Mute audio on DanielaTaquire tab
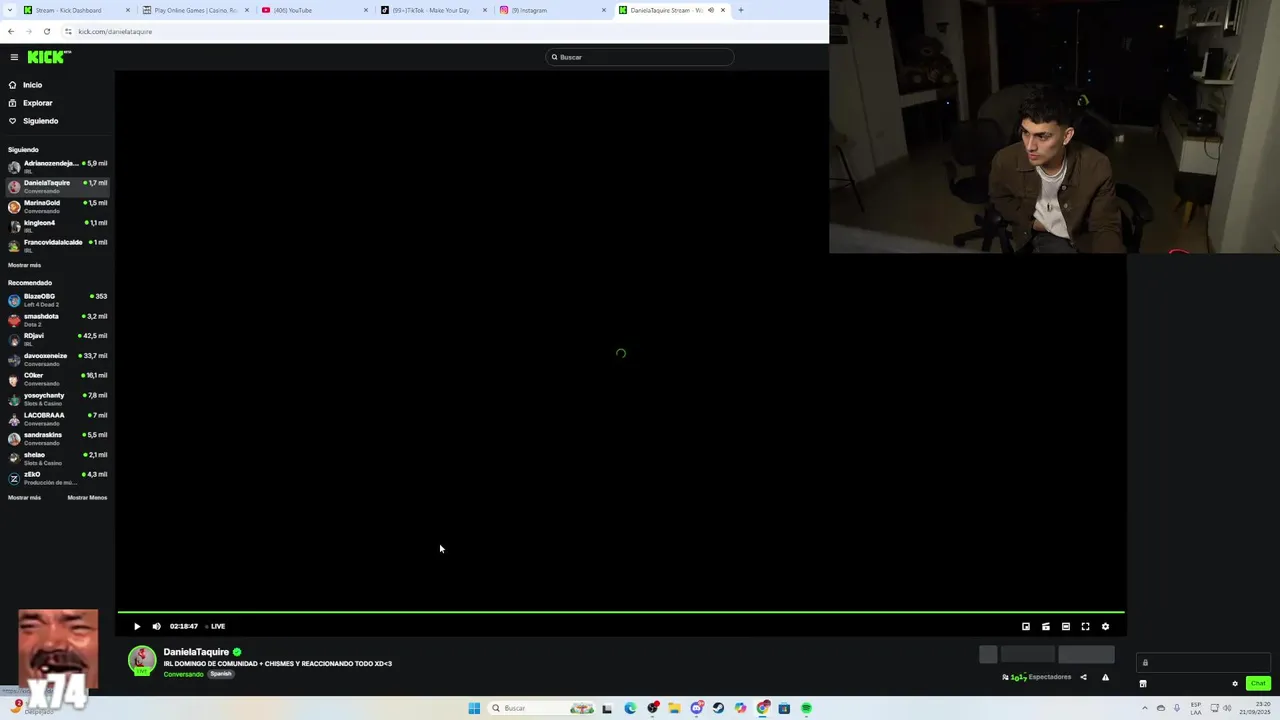1280x720 pixels. click(x=710, y=10)
